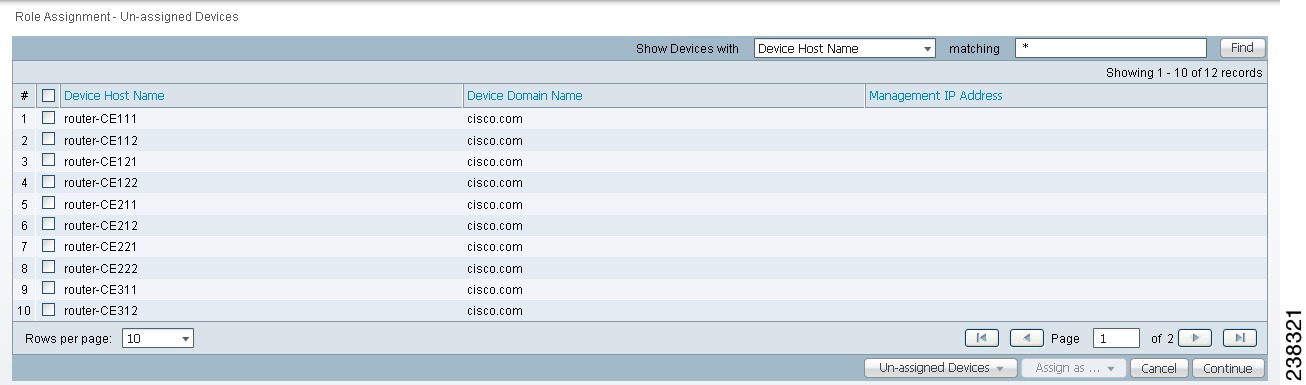The height and width of the screenshot is (385, 1306).
Task: Go to next page of records
Action: pyautogui.click(x=1195, y=339)
